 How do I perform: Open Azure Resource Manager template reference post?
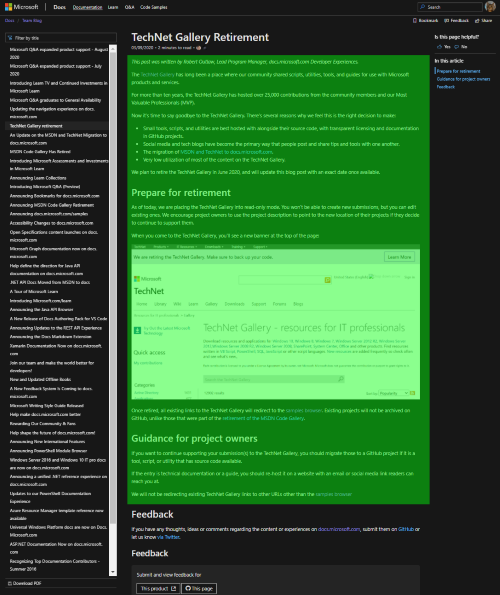(x=57, y=515)
